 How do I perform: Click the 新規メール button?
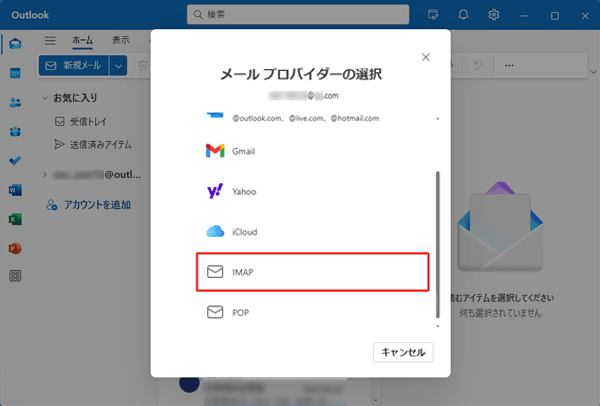[x=73, y=65]
